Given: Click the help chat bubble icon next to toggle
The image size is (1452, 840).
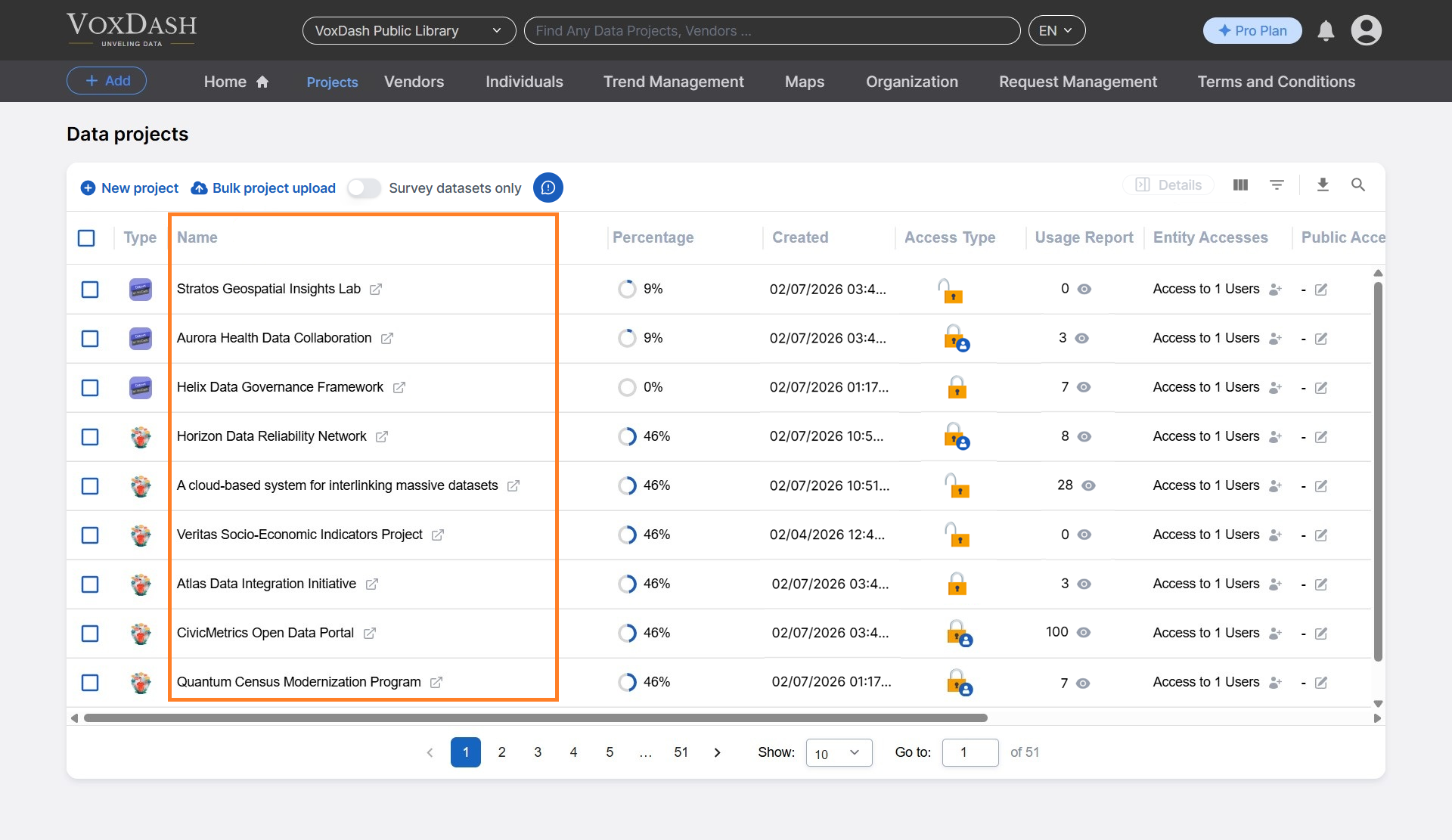Looking at the screenshot, I should pyautogui.click(x=548, y=188).
